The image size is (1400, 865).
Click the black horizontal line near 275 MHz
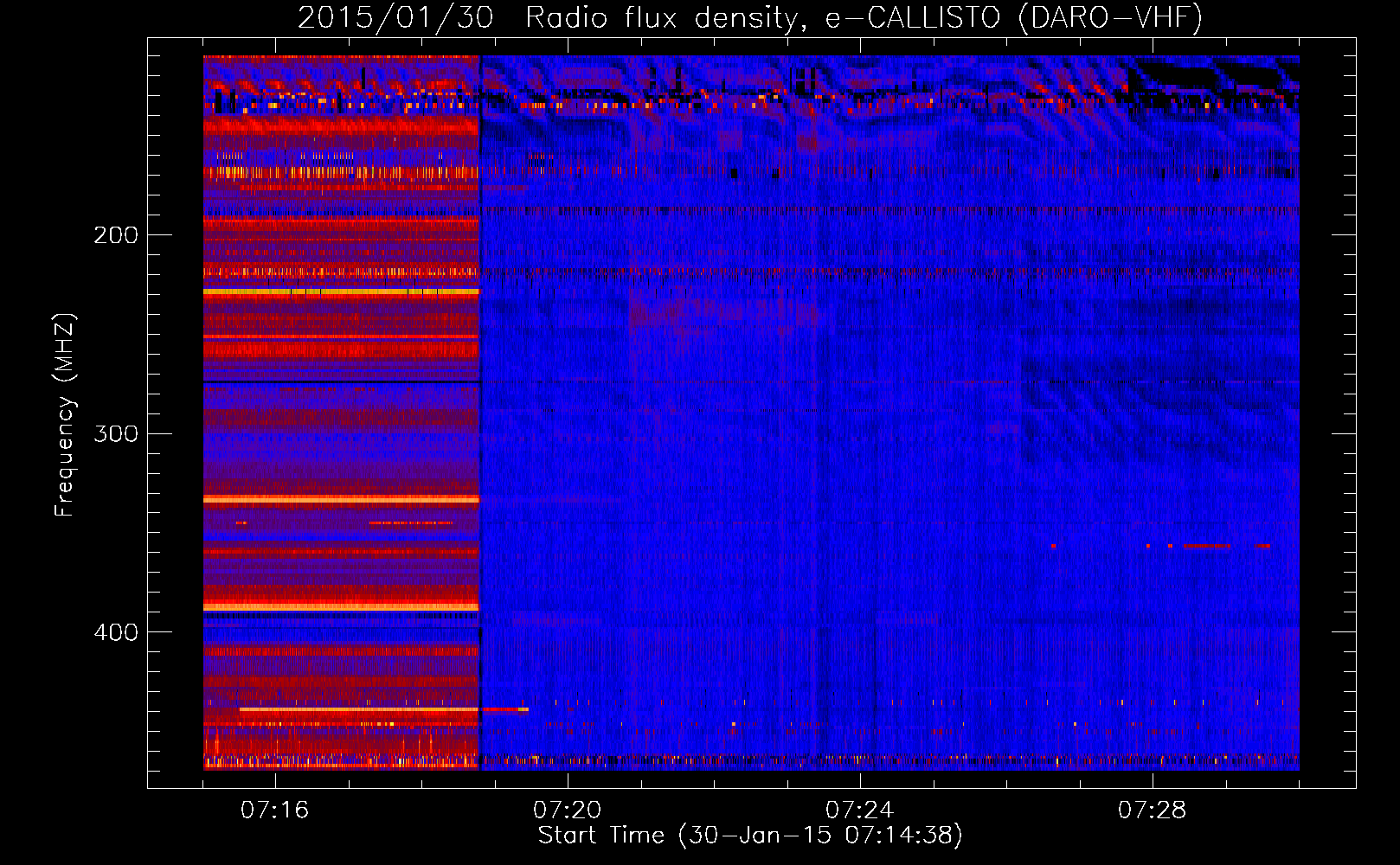coord(341,381)
